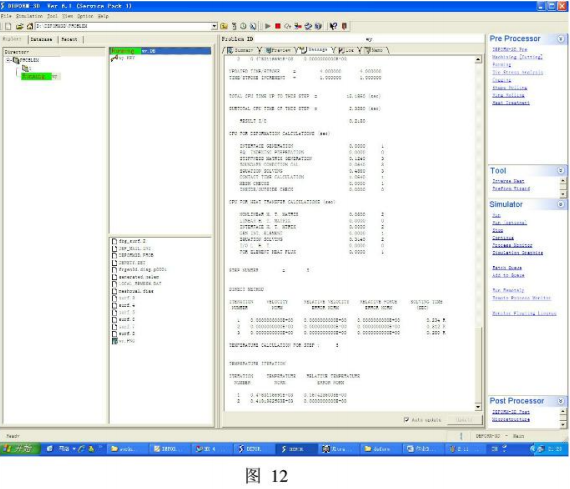Click the yellow folder icon after the path box

(224, 26)
